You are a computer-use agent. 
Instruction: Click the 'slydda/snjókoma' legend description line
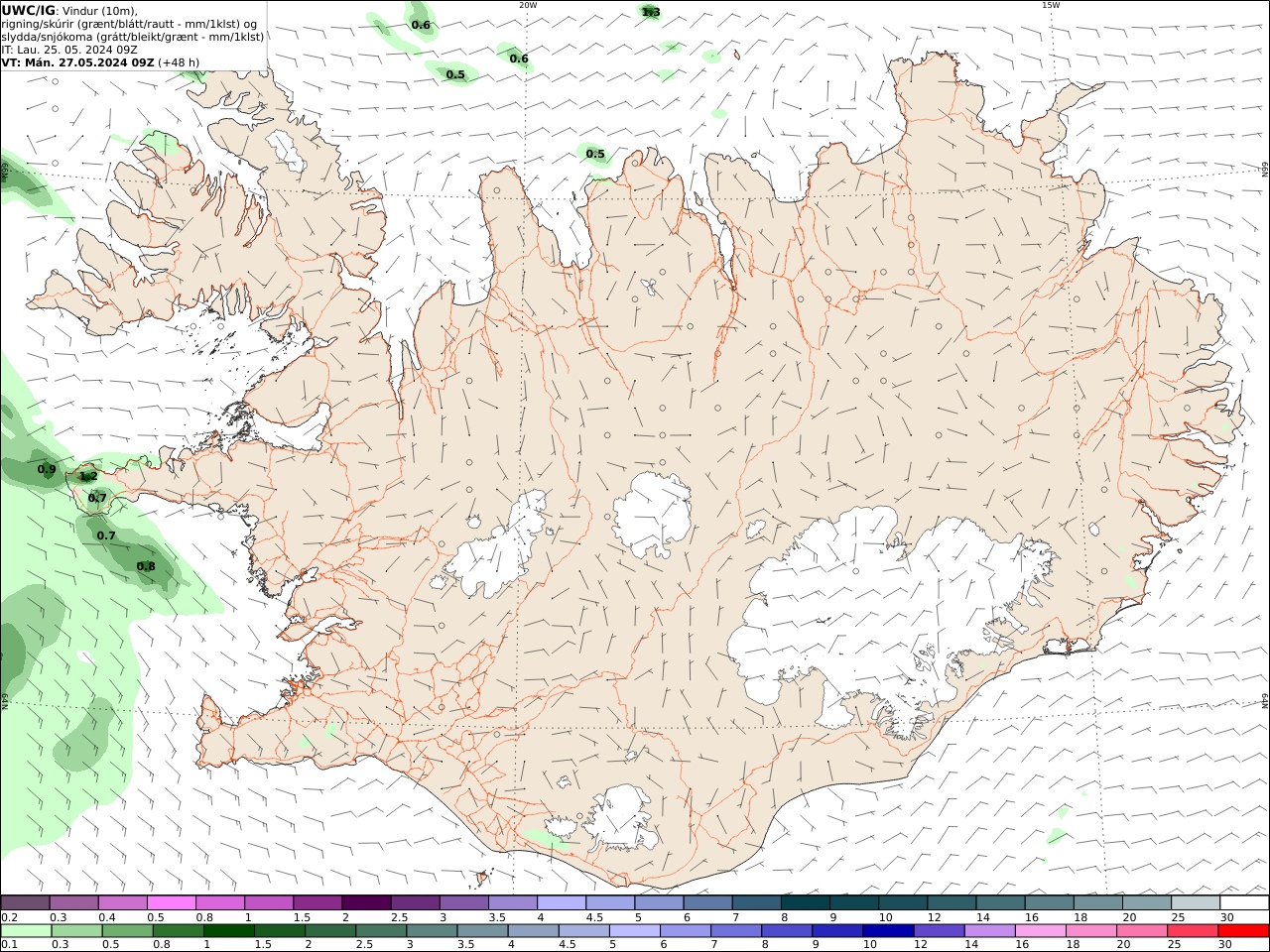[133, 37]
